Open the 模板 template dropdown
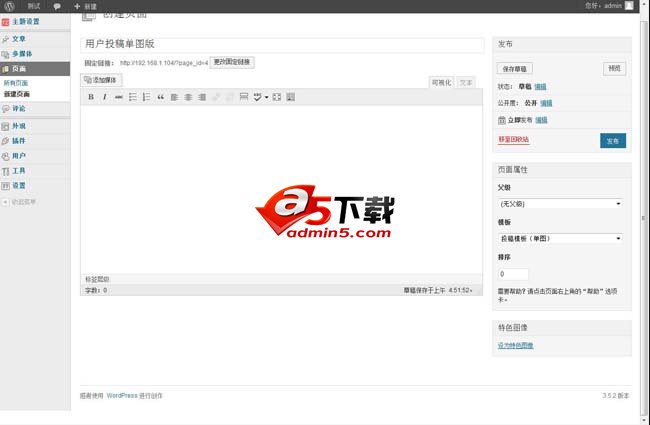This screenshot has width=650, height=425. [x=561, y=238]
